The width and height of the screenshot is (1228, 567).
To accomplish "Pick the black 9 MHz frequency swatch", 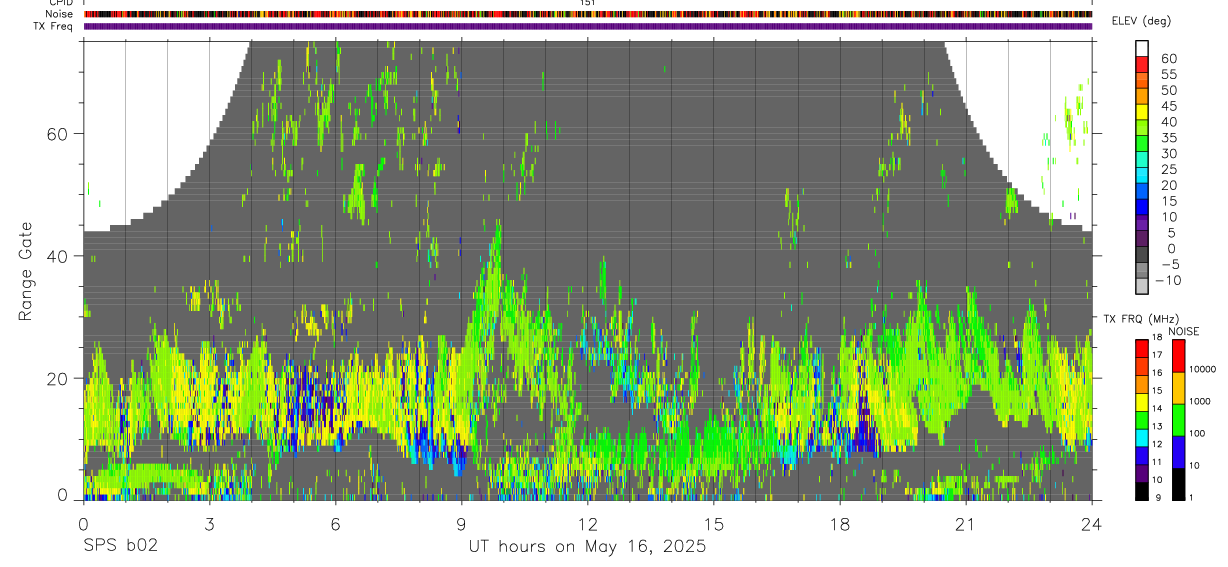I will pyautogui.click(x=1142, y=491).
